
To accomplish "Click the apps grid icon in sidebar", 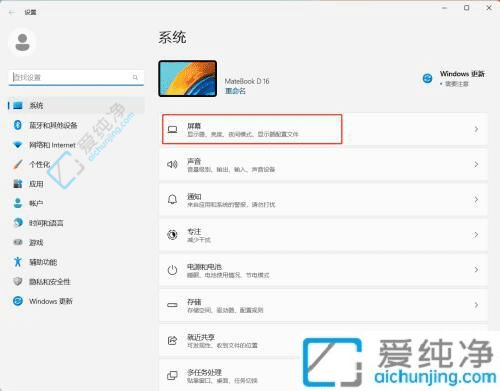I will (18, 184).
